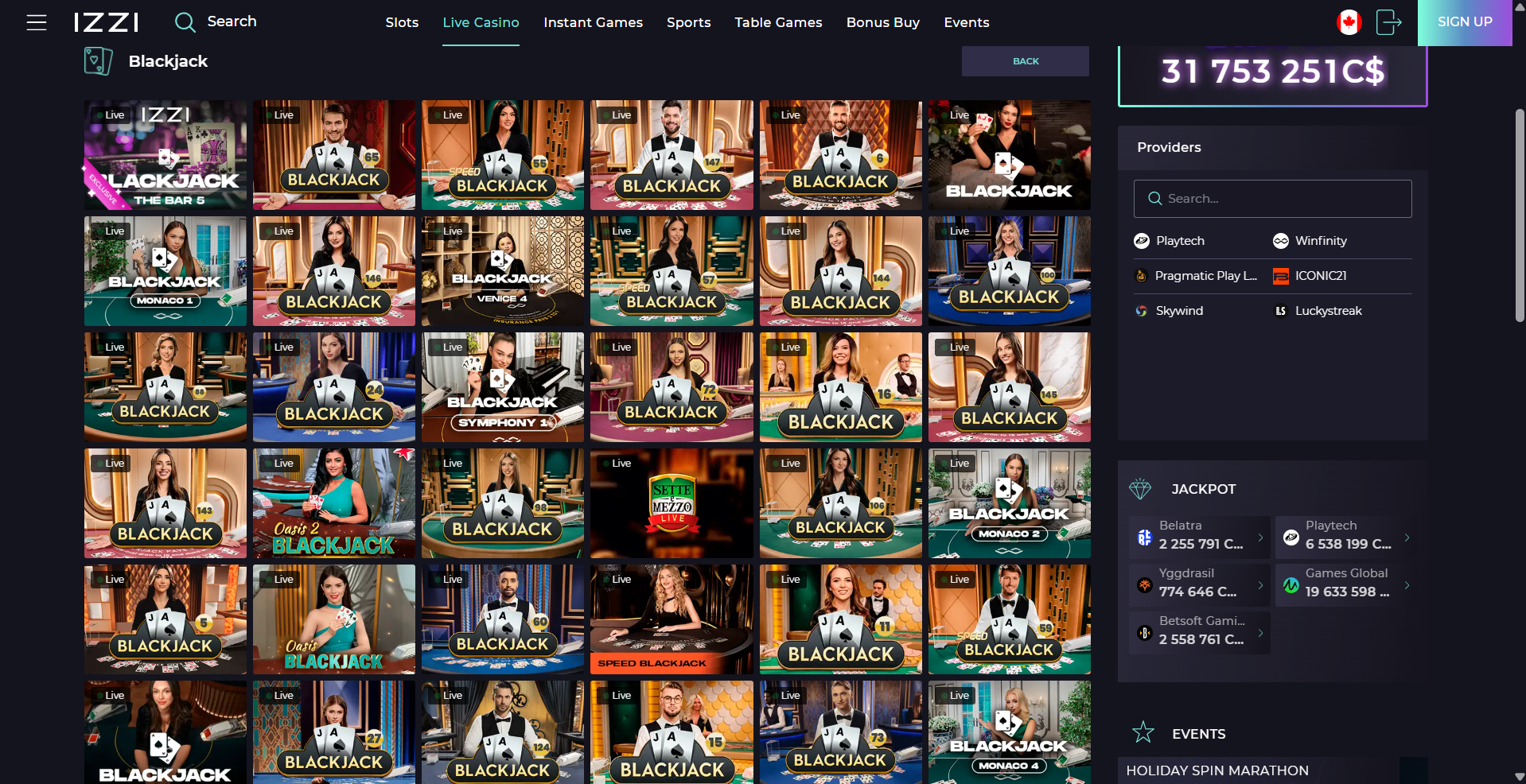Expand the Games Global jackpot arrow

[x=1407, y=585]
